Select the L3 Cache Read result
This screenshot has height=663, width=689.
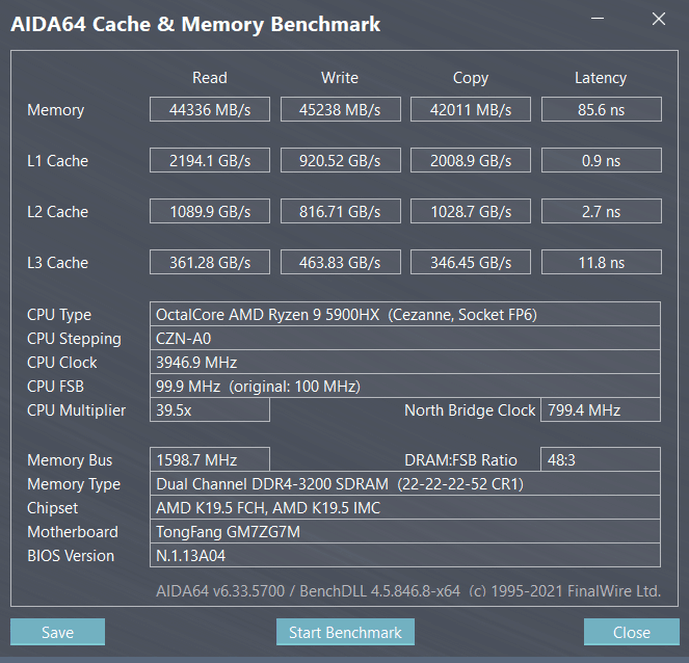(x=209, y=263)
